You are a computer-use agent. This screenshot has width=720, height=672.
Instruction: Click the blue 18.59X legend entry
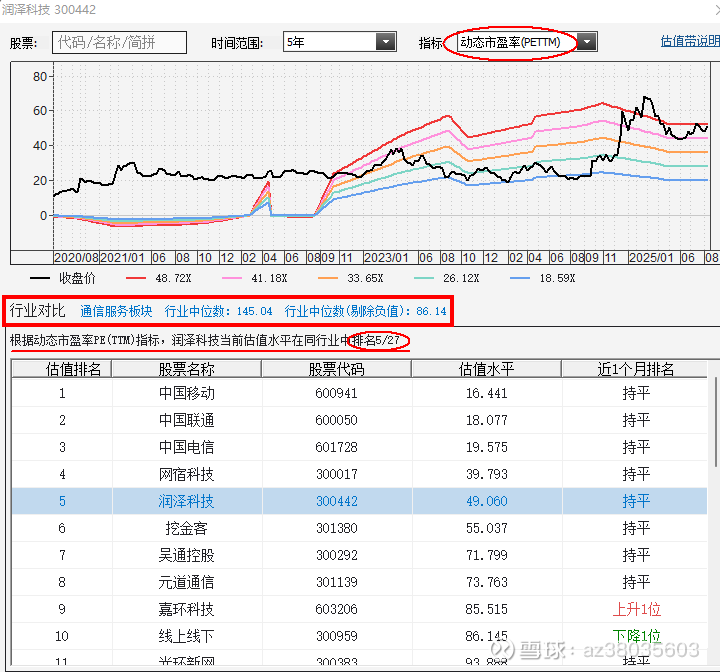[543, 278]
